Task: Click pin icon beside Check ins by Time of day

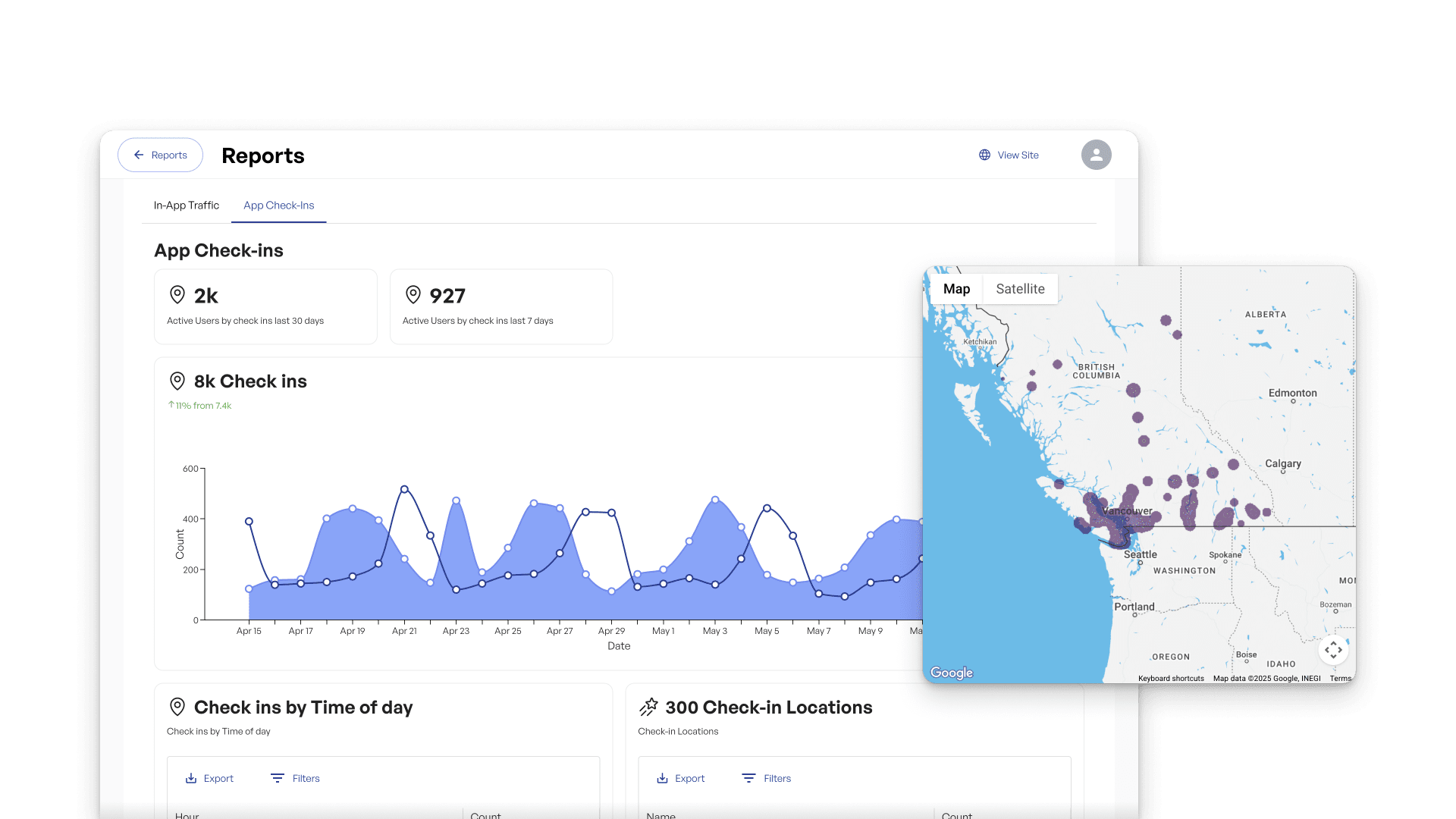Action: tap(177, 707)
